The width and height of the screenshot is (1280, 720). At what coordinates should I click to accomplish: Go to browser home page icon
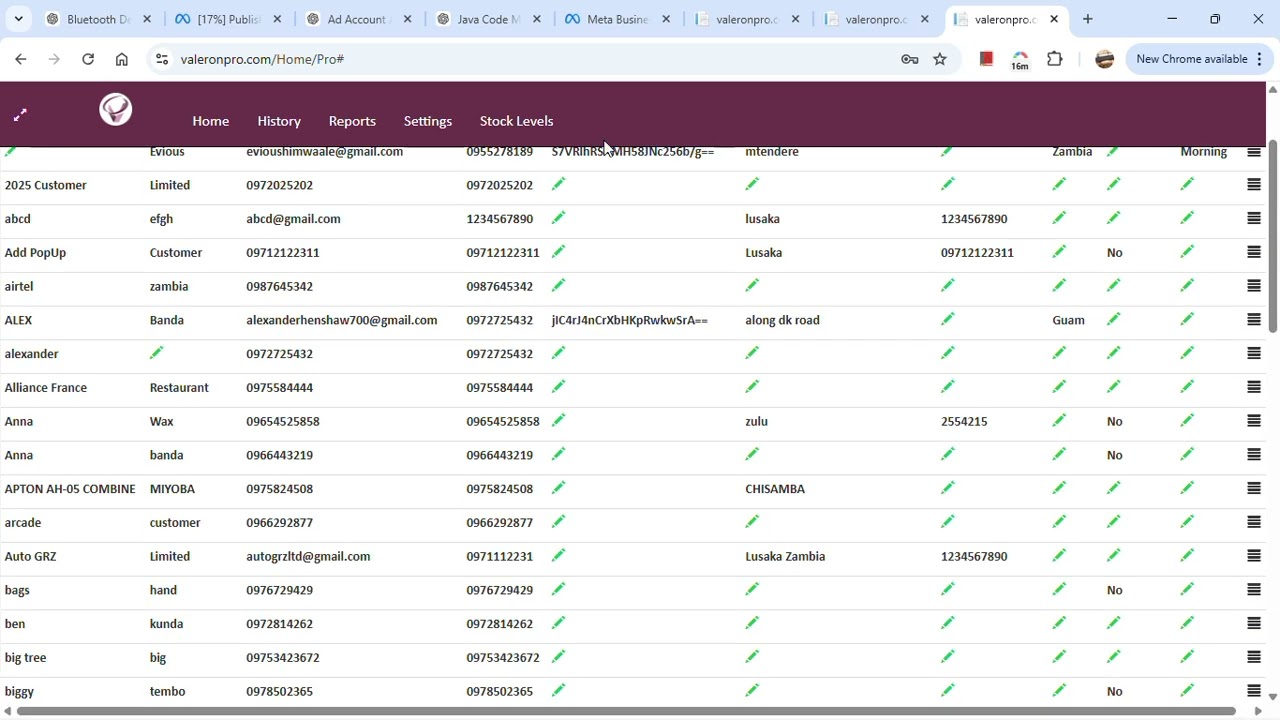pyautogui.click(x=122, y=59)
